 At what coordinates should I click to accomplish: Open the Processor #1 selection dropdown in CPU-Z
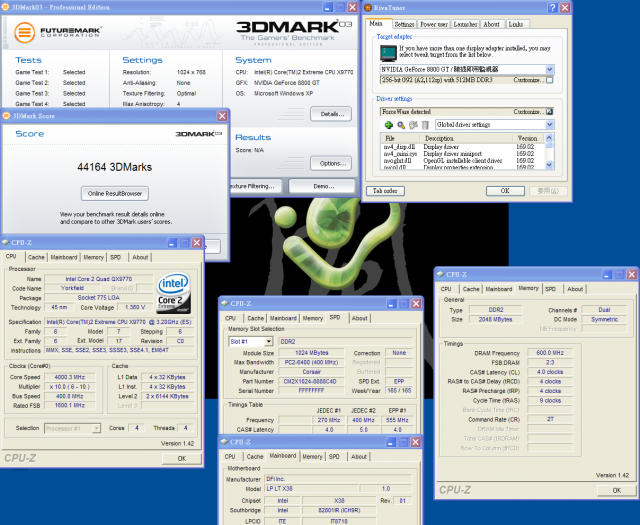pos(96,428)
